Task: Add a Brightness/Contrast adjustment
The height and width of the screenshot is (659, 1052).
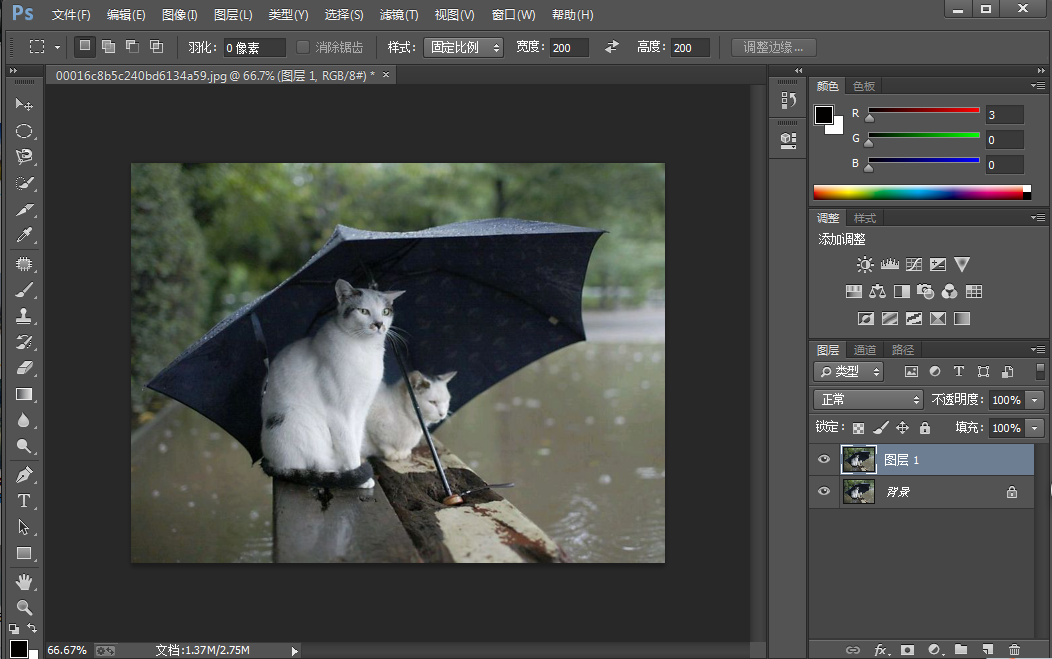Action: click(865, 265)
